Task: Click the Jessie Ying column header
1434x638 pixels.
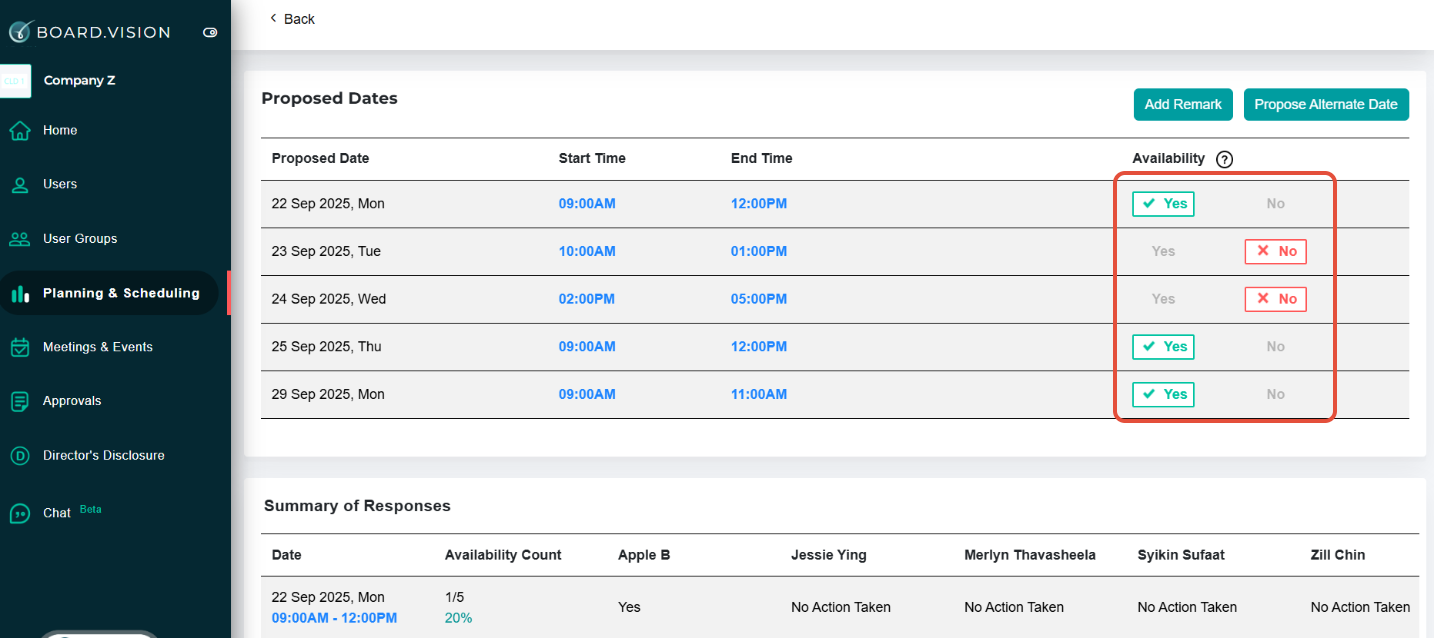Action: (x=829, y=555)
